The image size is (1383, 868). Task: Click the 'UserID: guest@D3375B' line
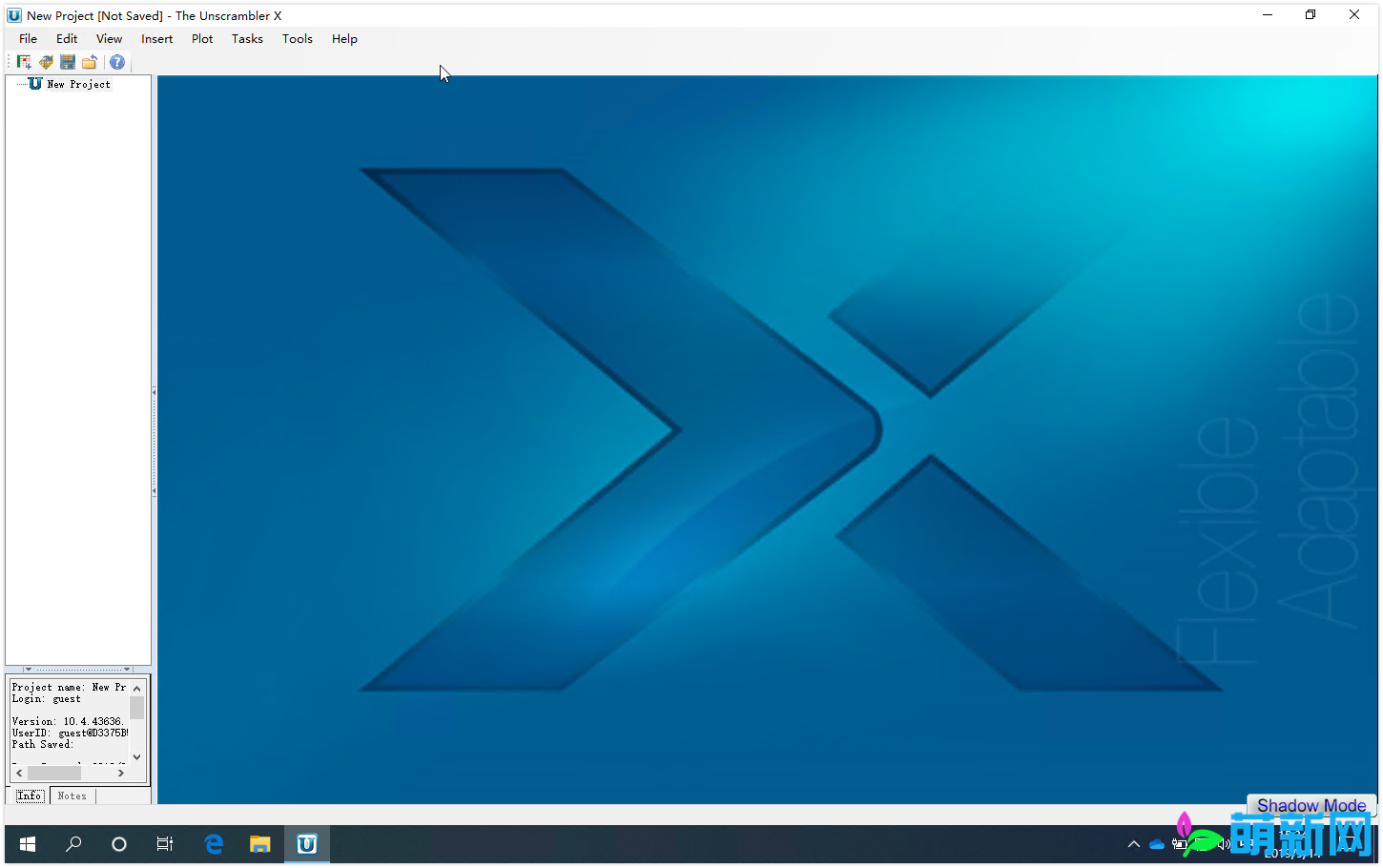70,733
